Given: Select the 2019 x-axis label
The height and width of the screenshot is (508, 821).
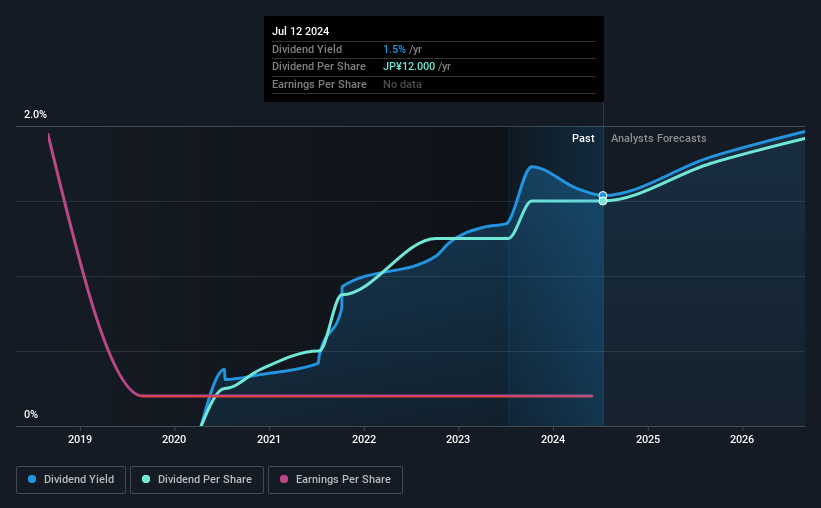Looking at the screenshot, I should (80, 439).
